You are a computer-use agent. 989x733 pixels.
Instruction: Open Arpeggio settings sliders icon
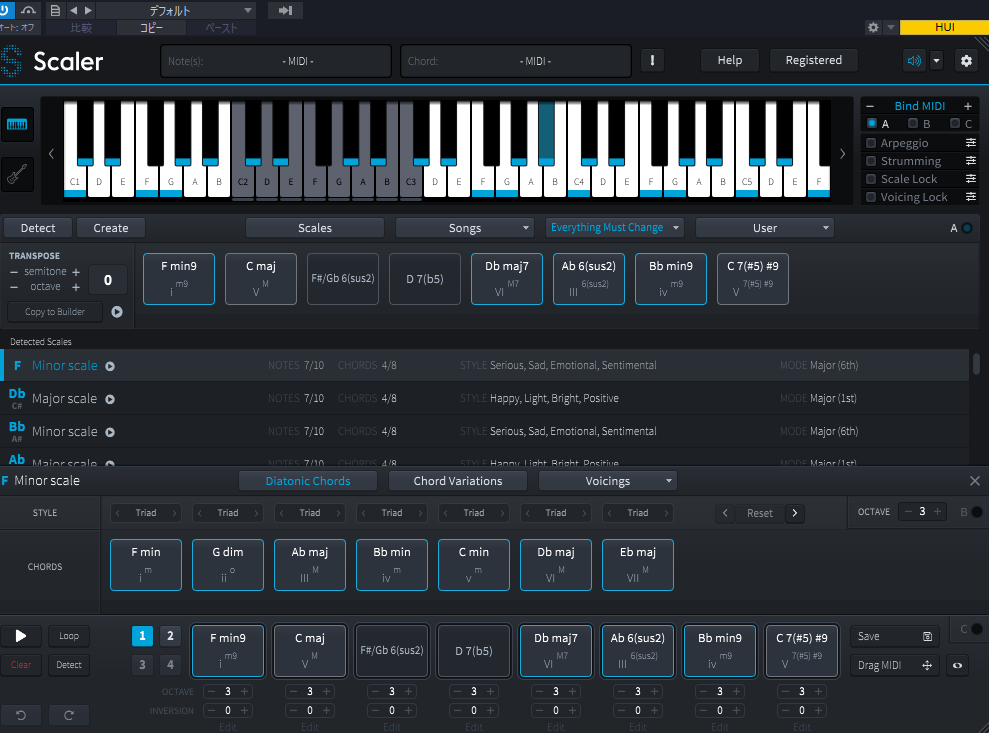pos(971,143)
